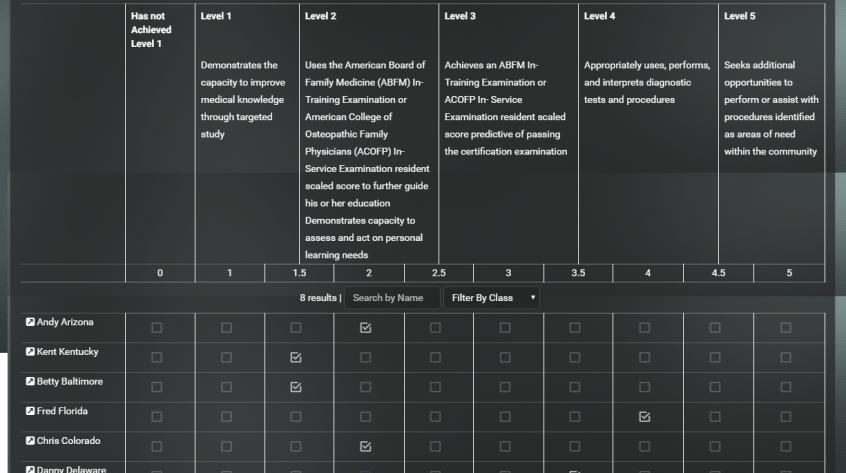Screen dimensions: 846x473
Task: Check Kent Kentucky's score 1 checkbox
Action: coord(226,357)
